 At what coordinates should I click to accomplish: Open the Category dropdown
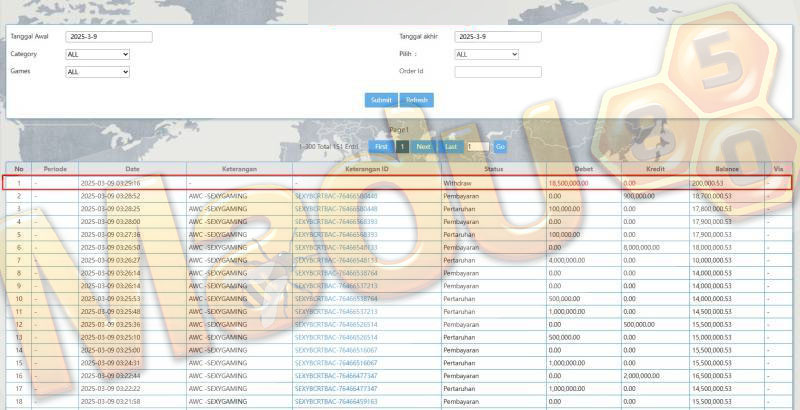click(x=97, y=55)
